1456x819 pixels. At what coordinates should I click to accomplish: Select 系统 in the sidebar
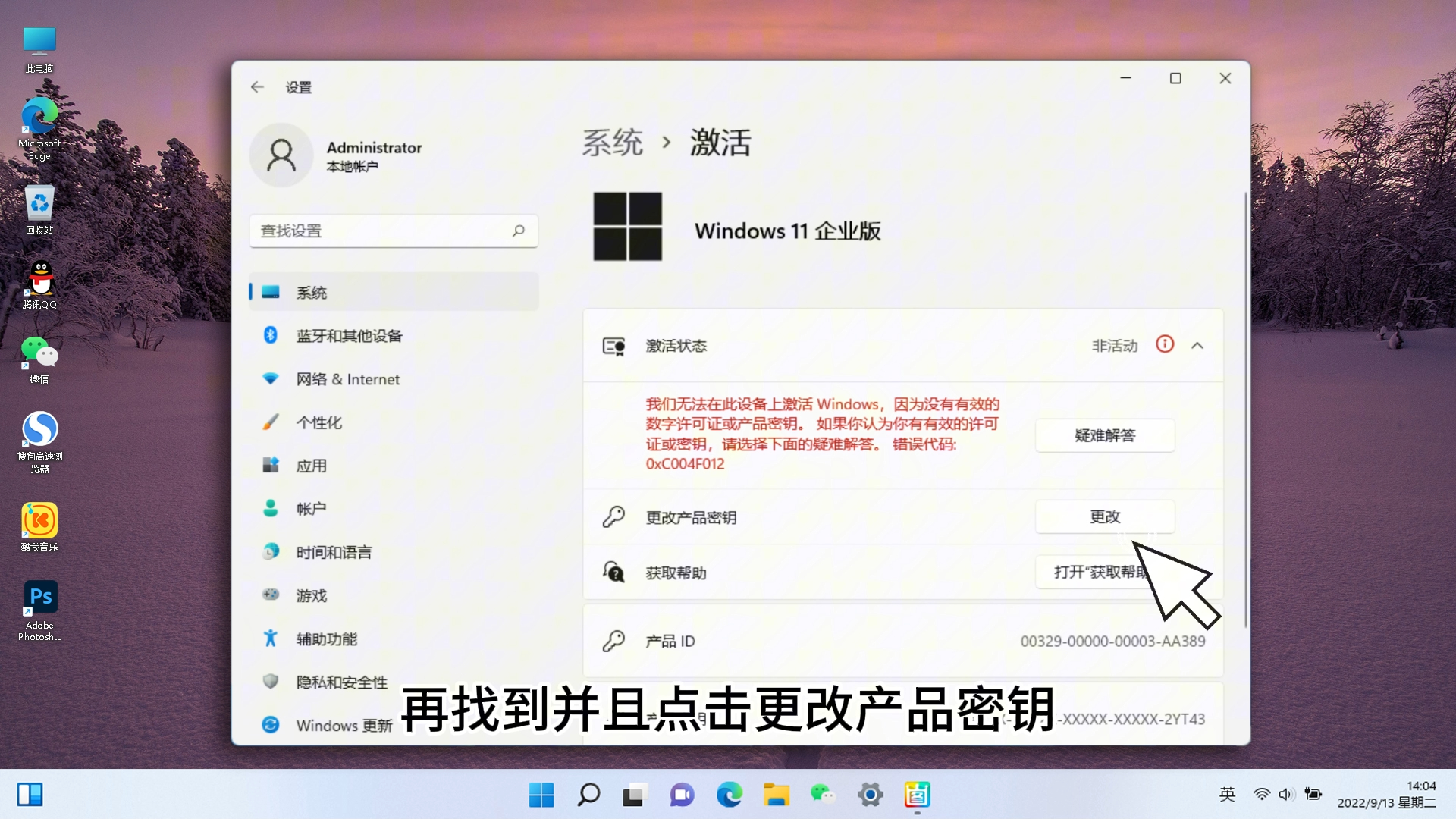tap(394, 293)
